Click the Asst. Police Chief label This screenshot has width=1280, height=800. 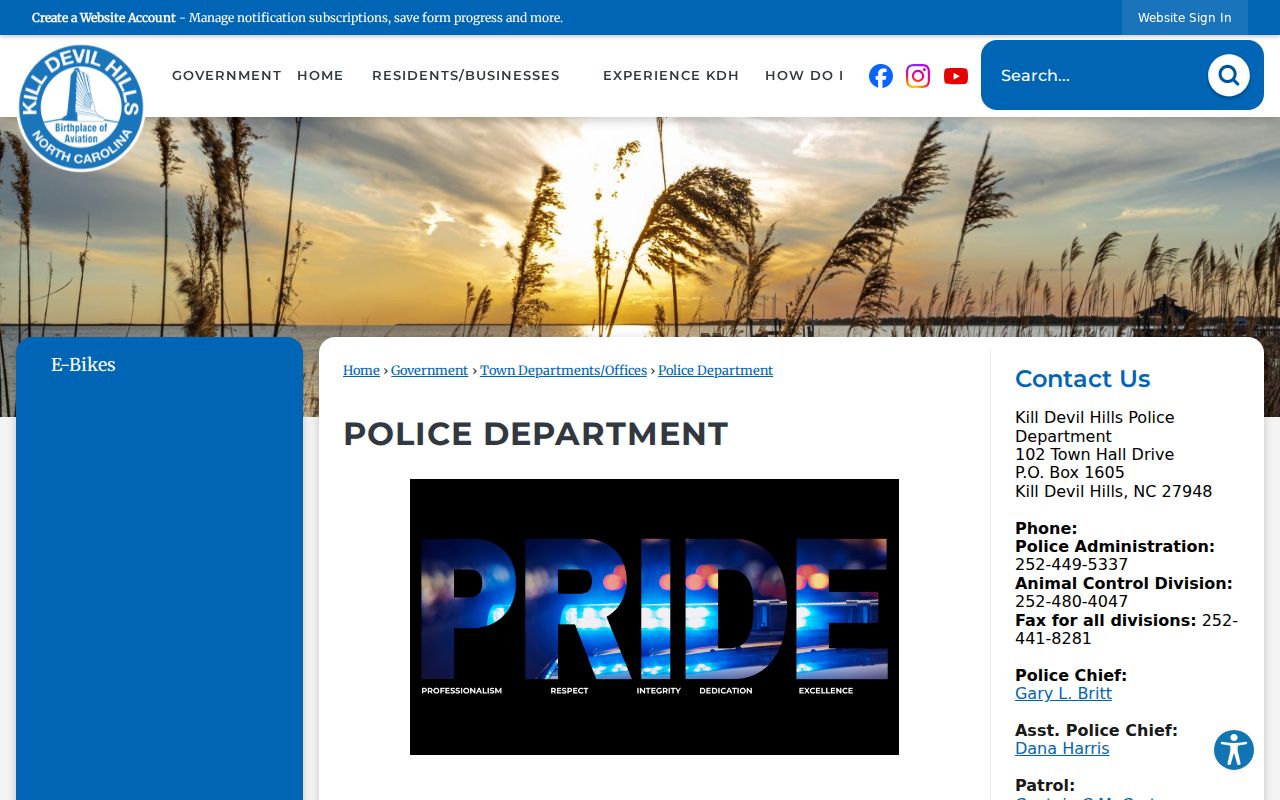pos(1096,730)
